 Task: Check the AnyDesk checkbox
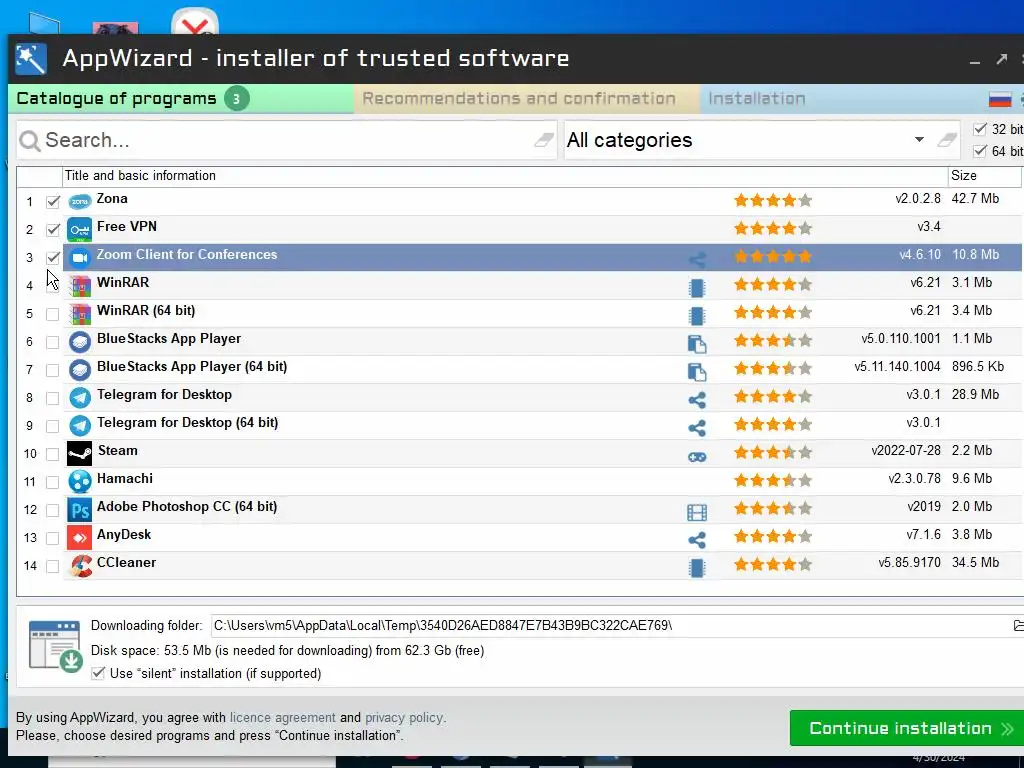pyautogui.click(x=53, y=538)
